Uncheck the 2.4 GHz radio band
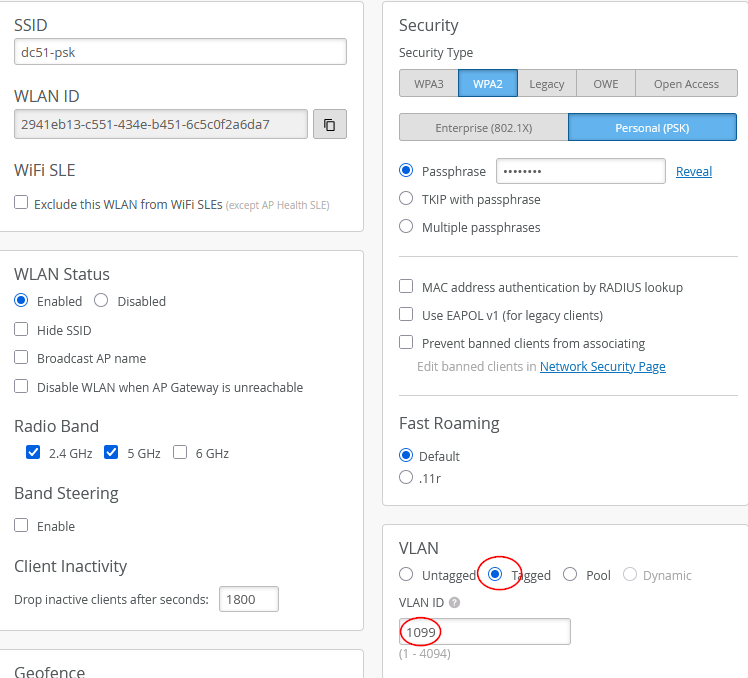 [x=34, y=452]
